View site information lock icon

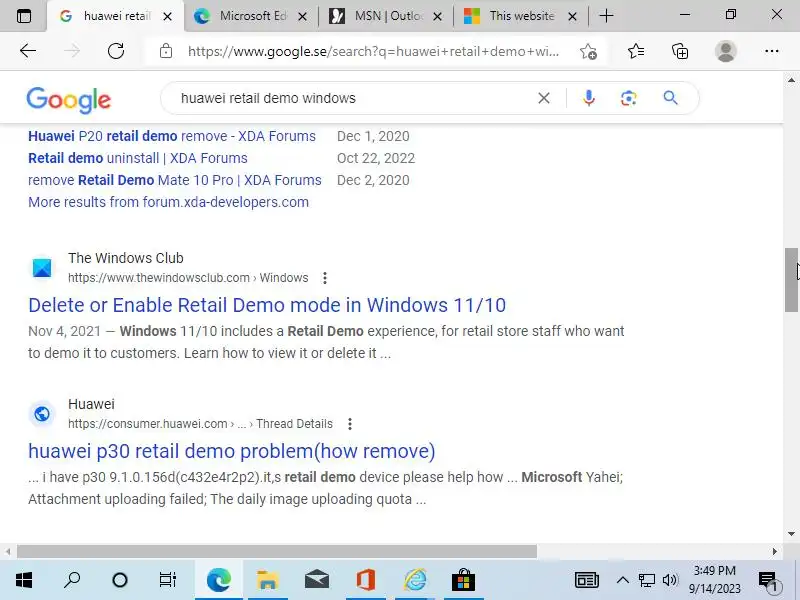(x=166, y=51)
